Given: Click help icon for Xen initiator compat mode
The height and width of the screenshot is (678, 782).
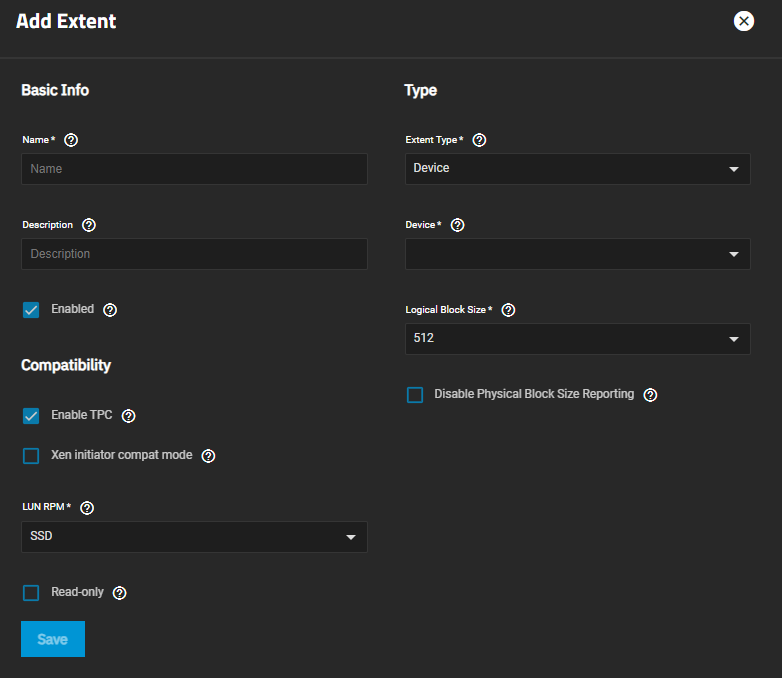Looking at the screenshot, I should click(208, 456).
